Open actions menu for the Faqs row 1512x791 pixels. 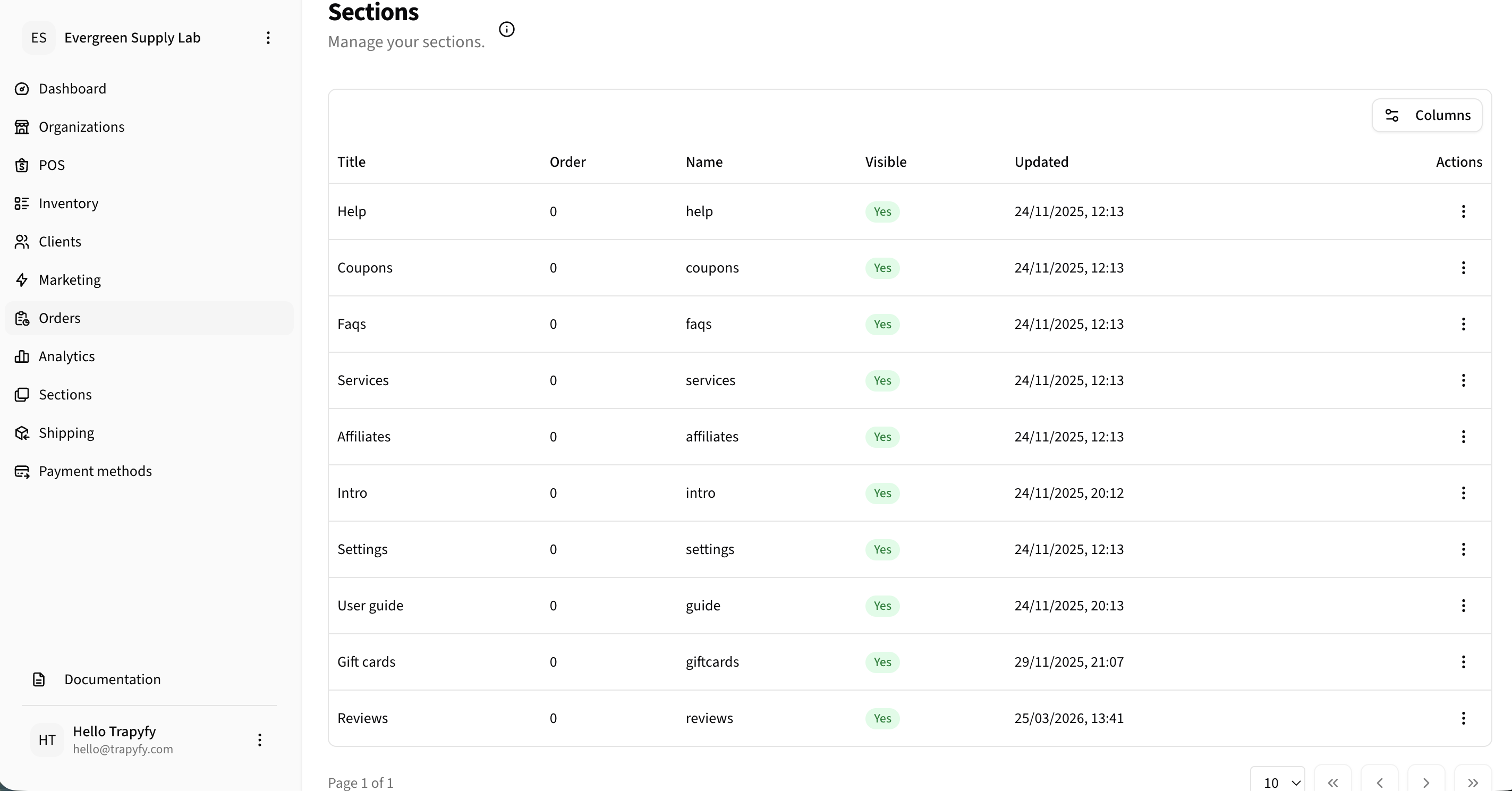click(1463, 324)
